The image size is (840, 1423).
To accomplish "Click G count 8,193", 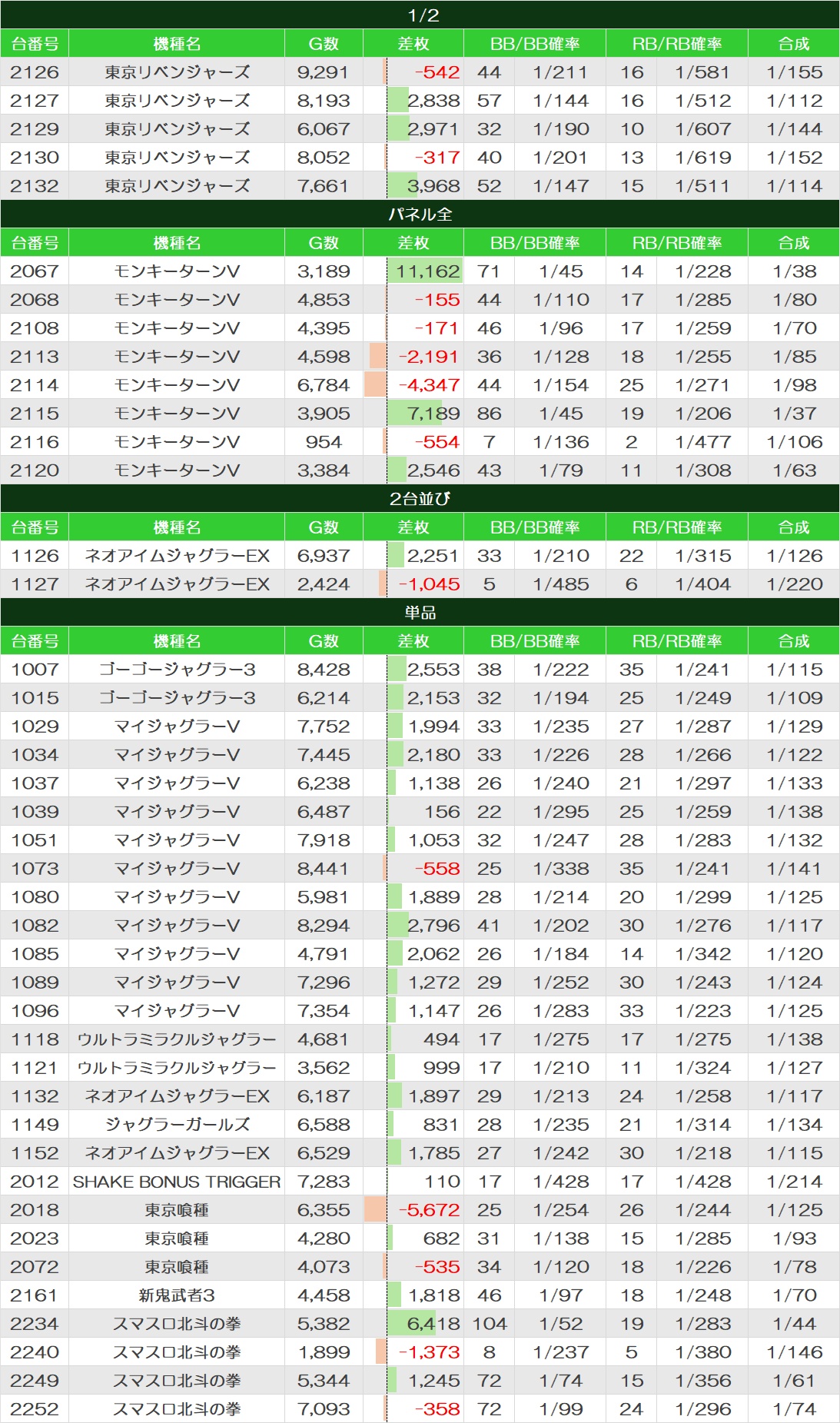I will pos(324,101).
